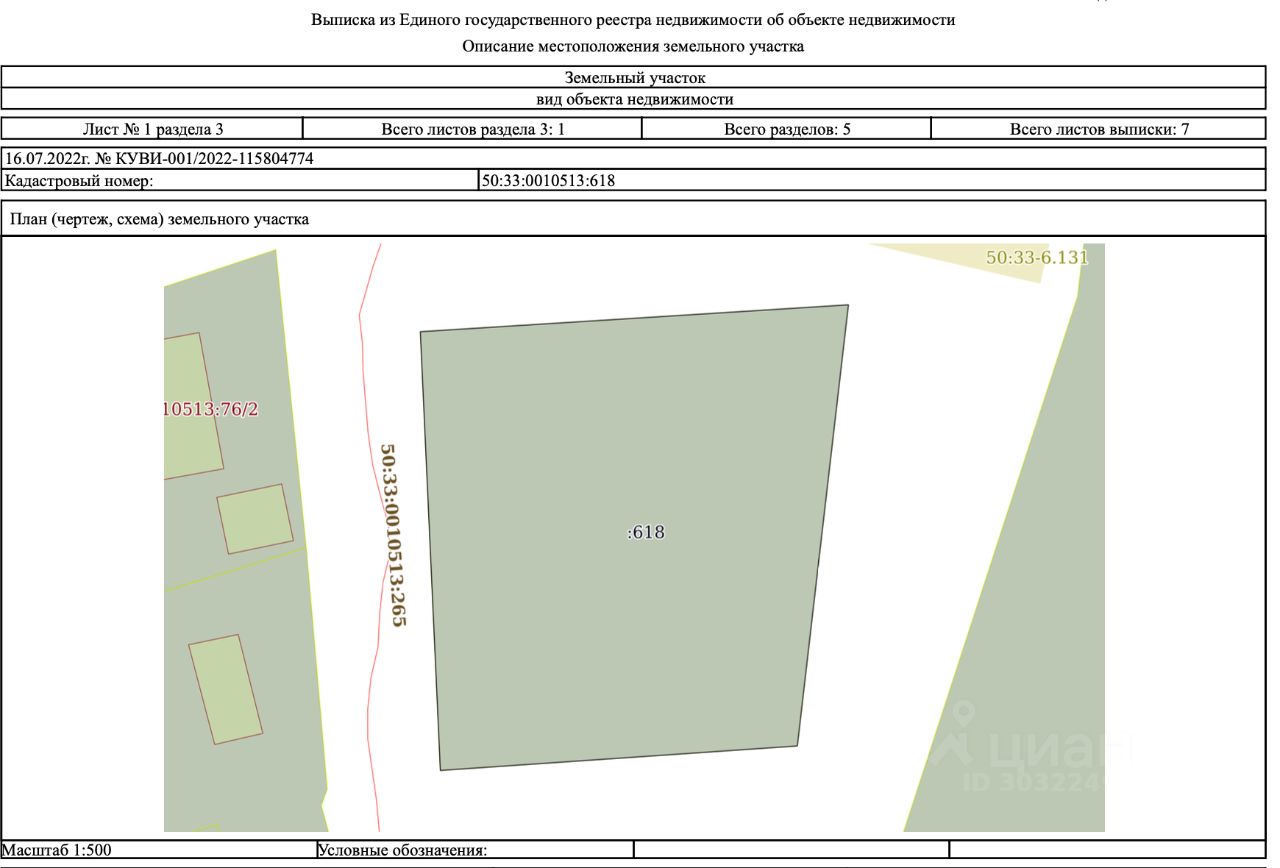Select the 'Лист № 1 раздела 3' cell
Image resolution: width=1280 pixels, height=868 pixels.
(x=152, y=129)
